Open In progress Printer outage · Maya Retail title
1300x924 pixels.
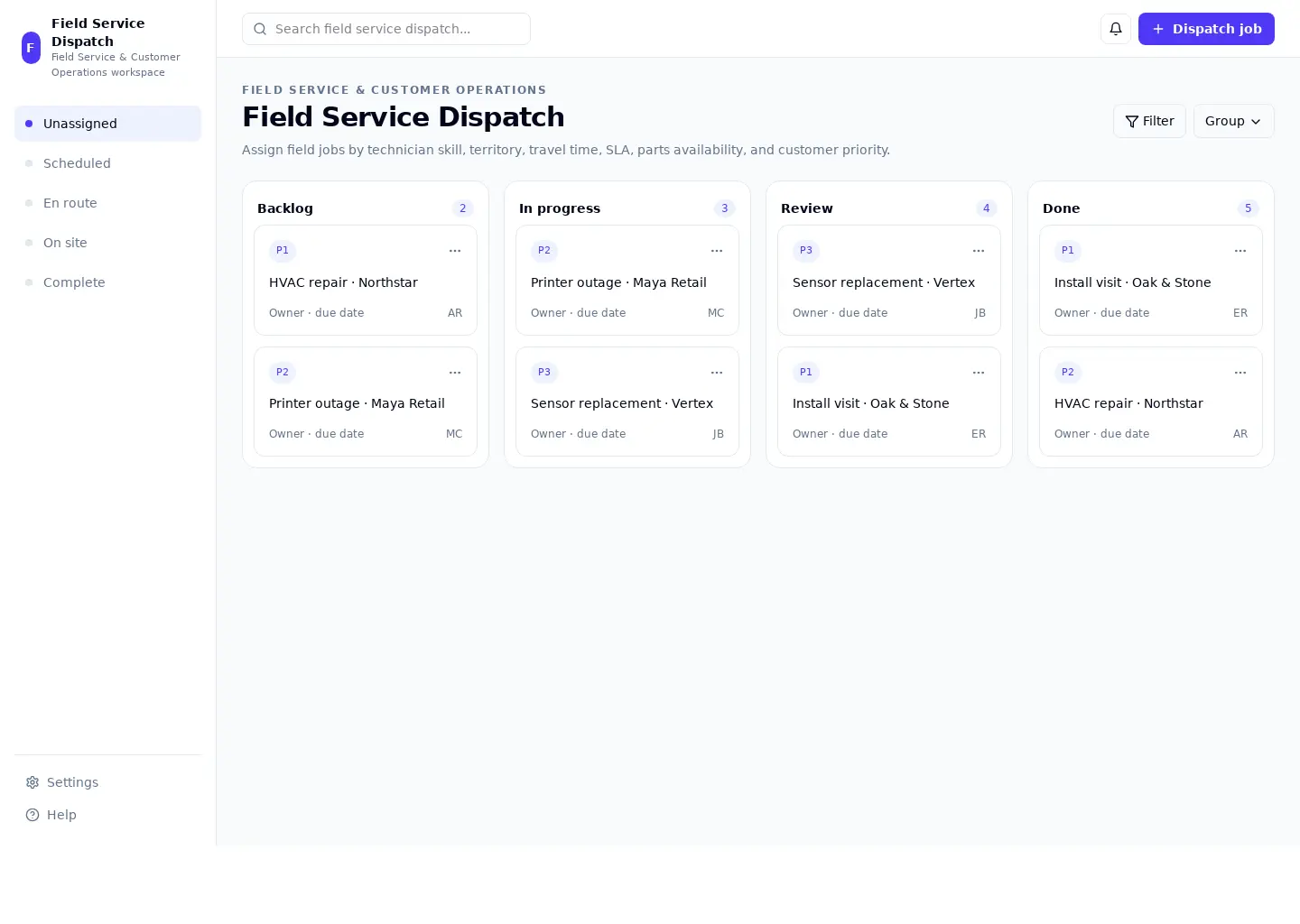pyautogui.click(x=618, y=282)
